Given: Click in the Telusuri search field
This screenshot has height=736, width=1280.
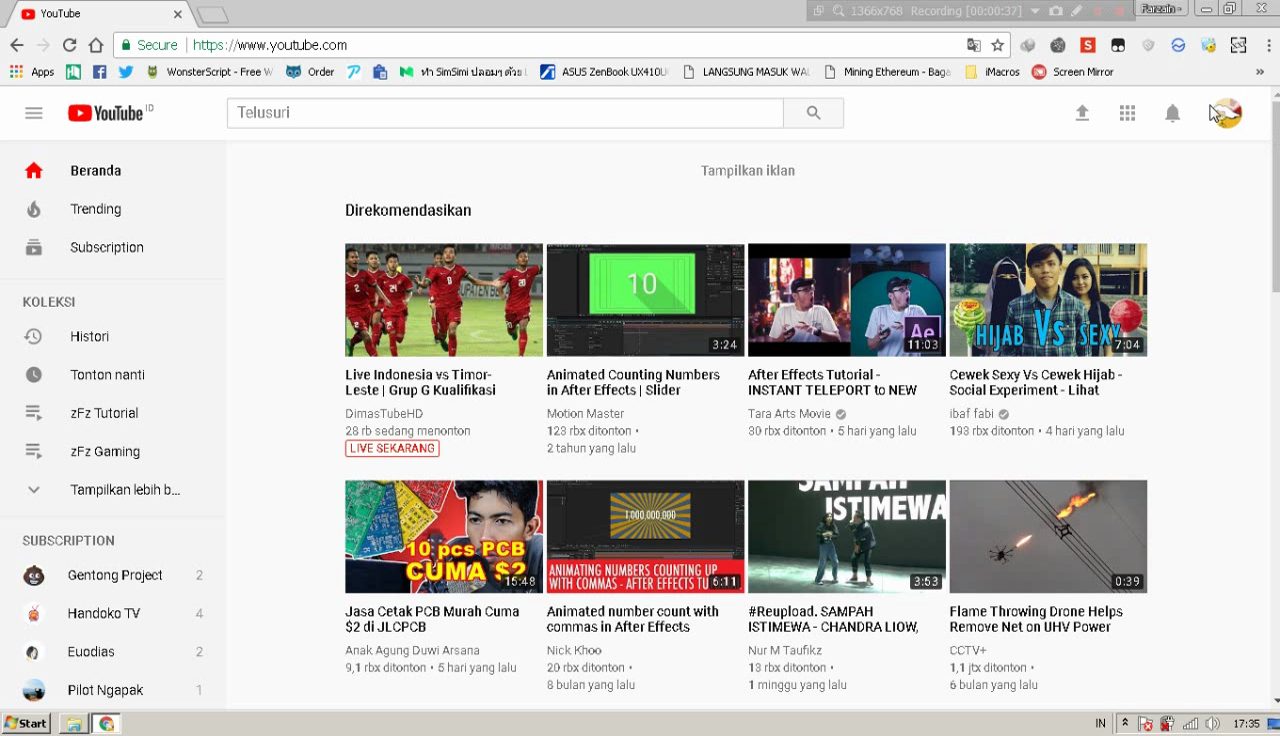Looking at the screenshot, I should 505,113.
